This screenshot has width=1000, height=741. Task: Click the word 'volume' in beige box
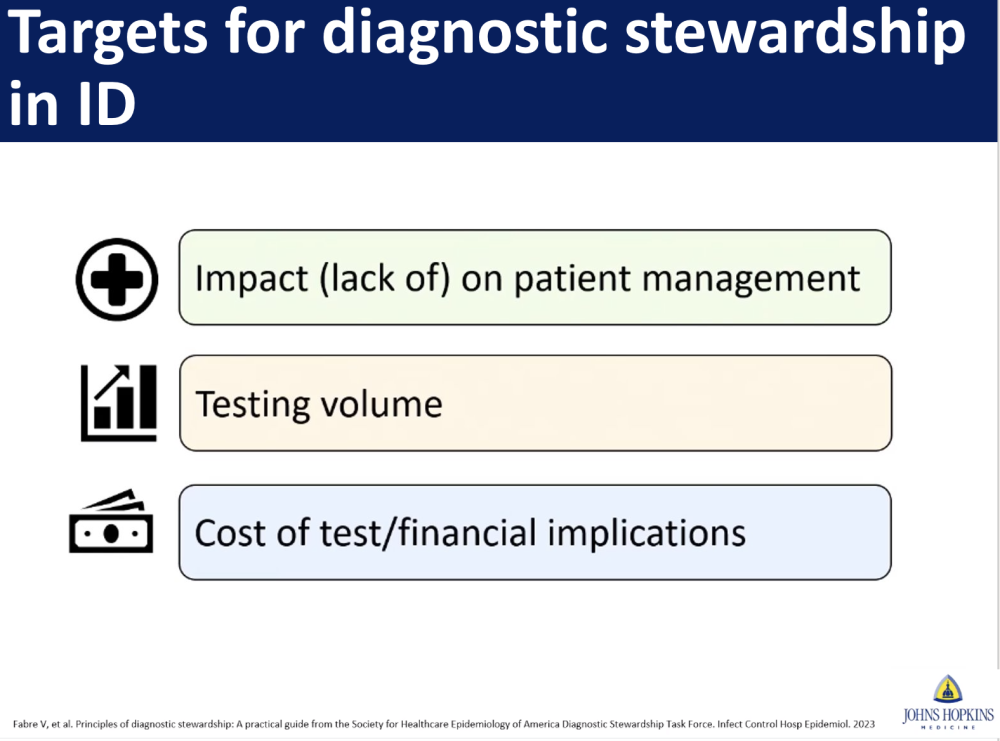tap(381, 404)
